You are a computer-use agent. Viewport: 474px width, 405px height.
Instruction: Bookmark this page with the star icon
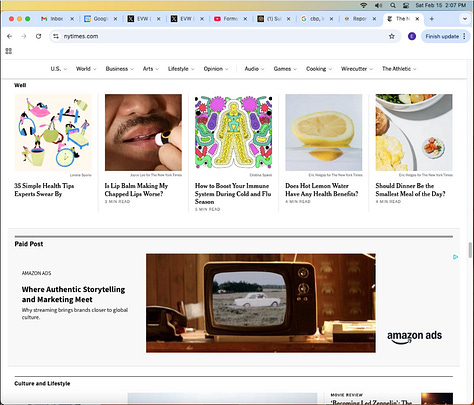coord(392,36)
